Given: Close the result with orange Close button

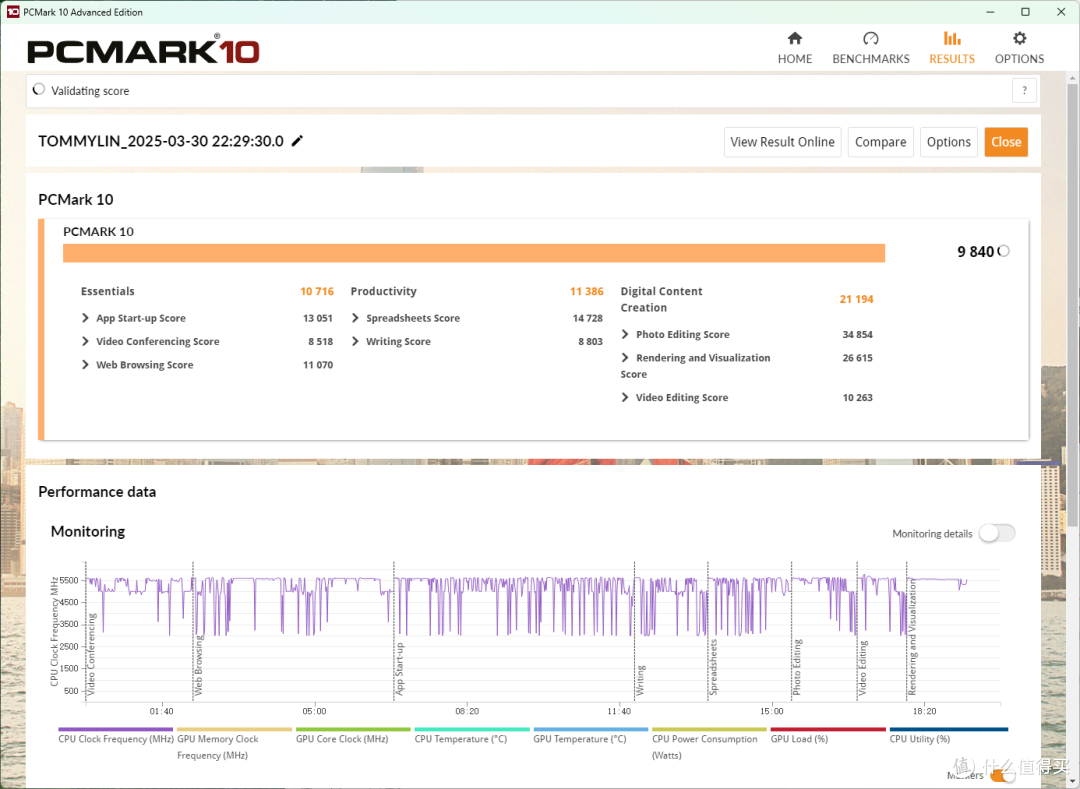Looking at the screenshot, I should coord(1006,142).
